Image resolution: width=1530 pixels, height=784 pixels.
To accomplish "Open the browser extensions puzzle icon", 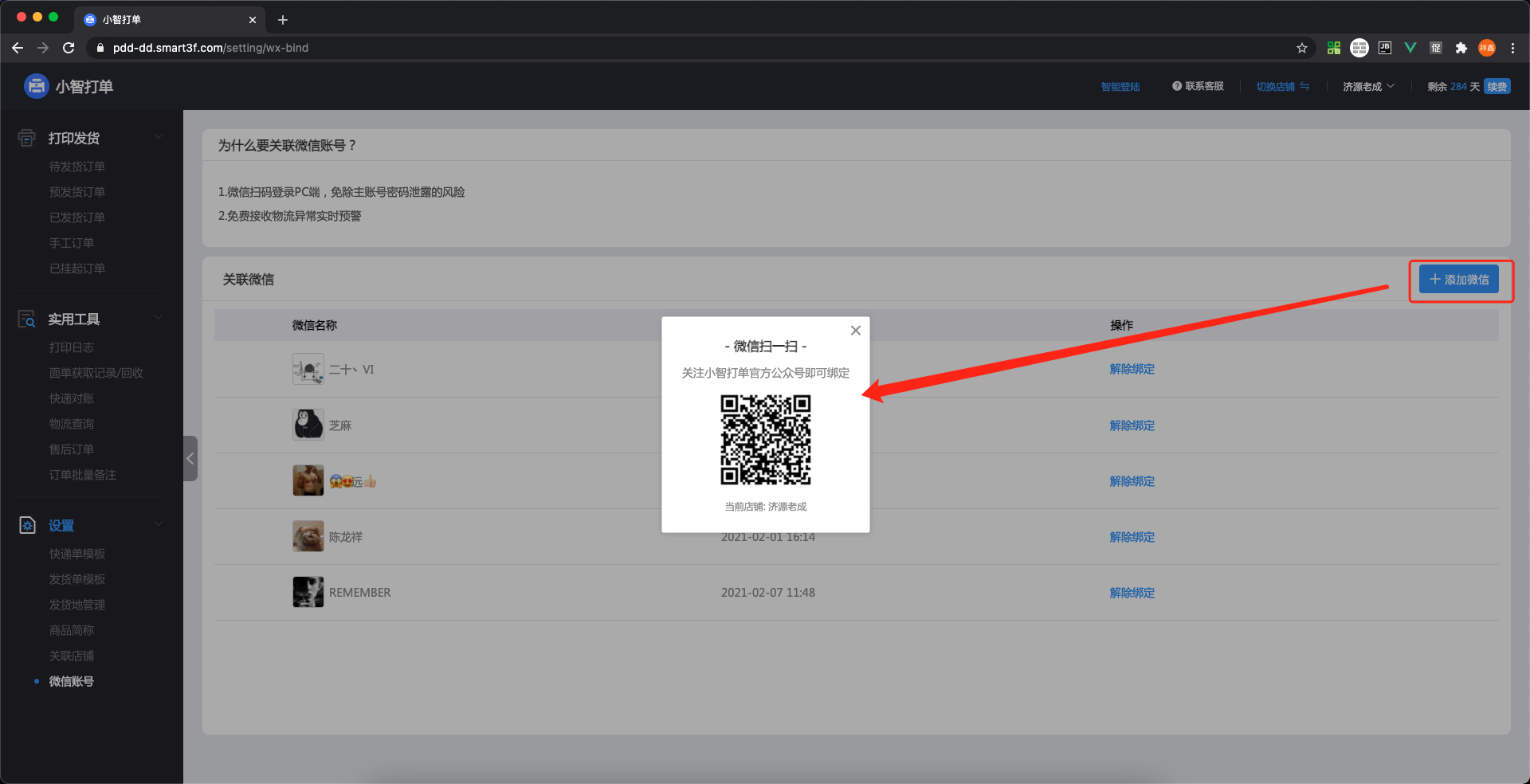I will (x=1461, y=48).
